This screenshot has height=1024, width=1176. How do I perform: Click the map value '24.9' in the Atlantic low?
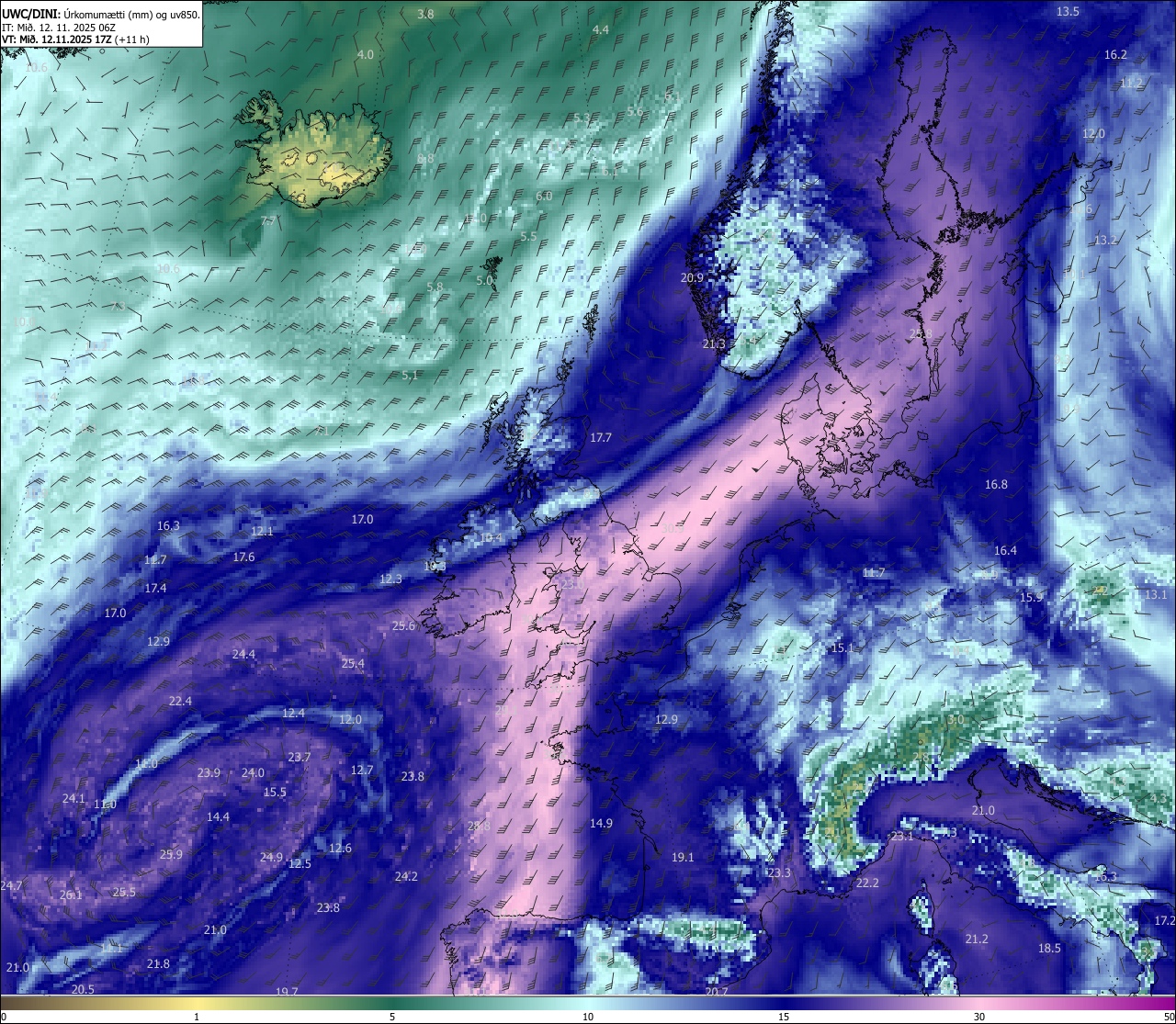[x=271, y=858]
